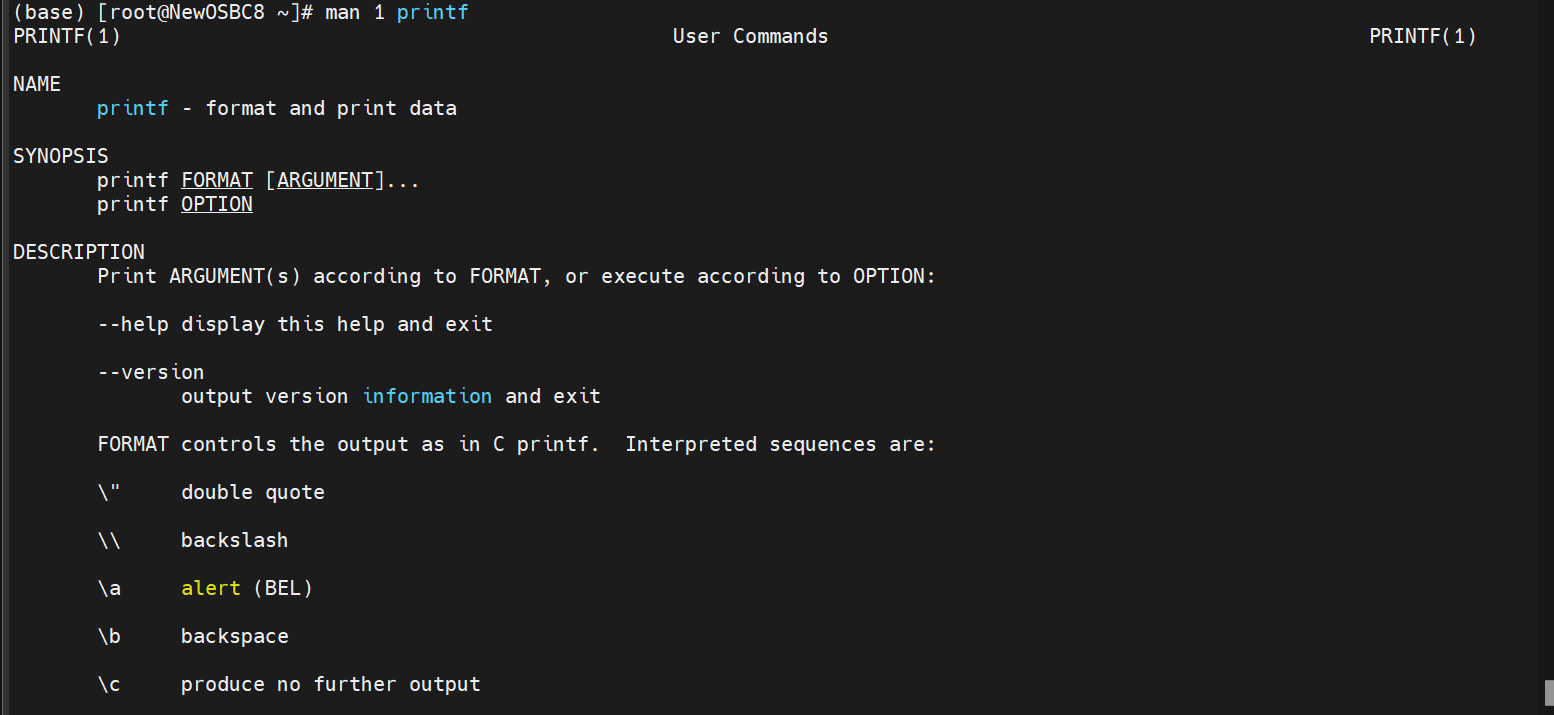This screenshot has width=1554, height=715.
Task: Click the --version option text
Action: click(x=151, y=373)
